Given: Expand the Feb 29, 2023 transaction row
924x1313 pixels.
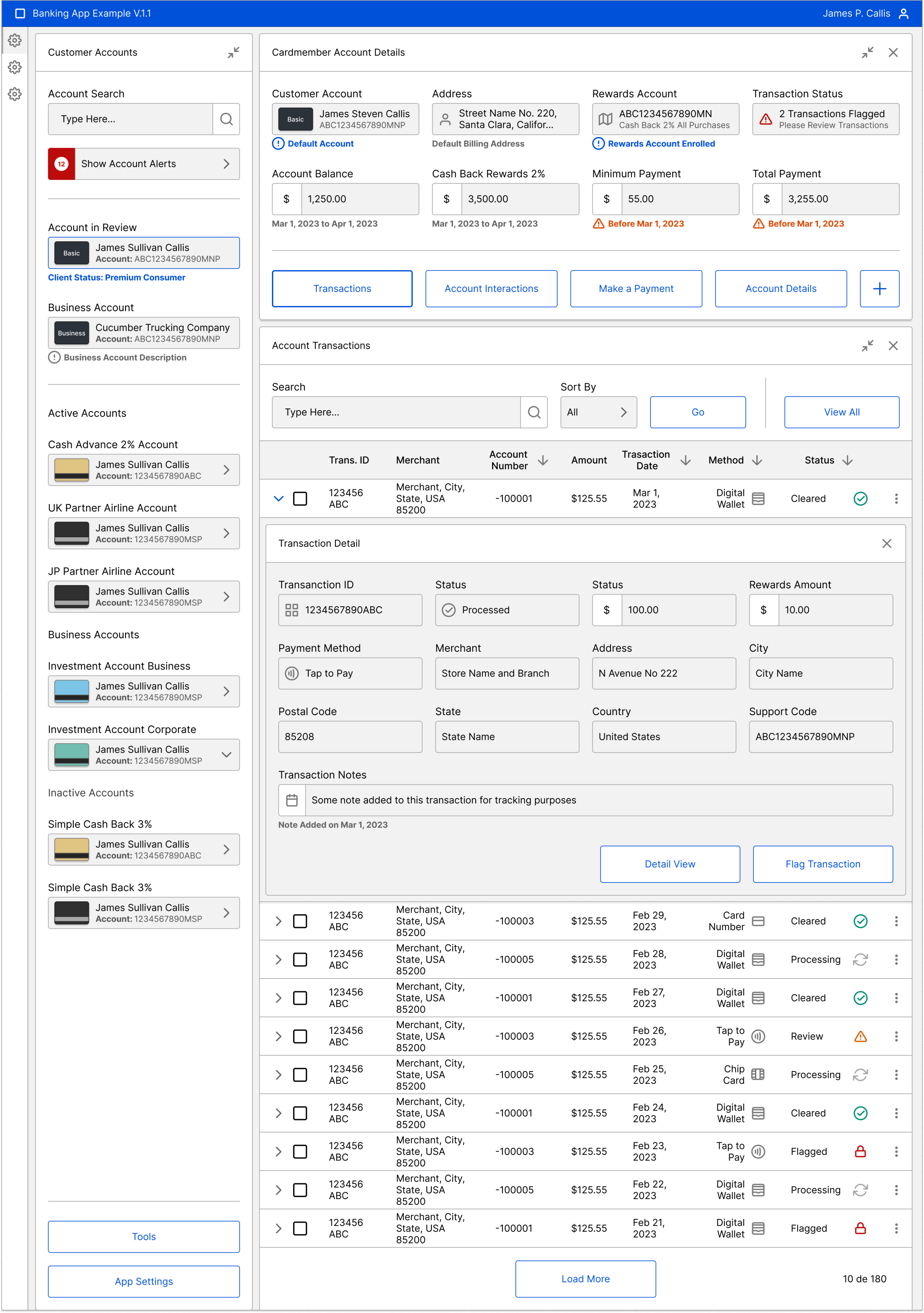Looking at the screenshot, I should pos(279,921).
